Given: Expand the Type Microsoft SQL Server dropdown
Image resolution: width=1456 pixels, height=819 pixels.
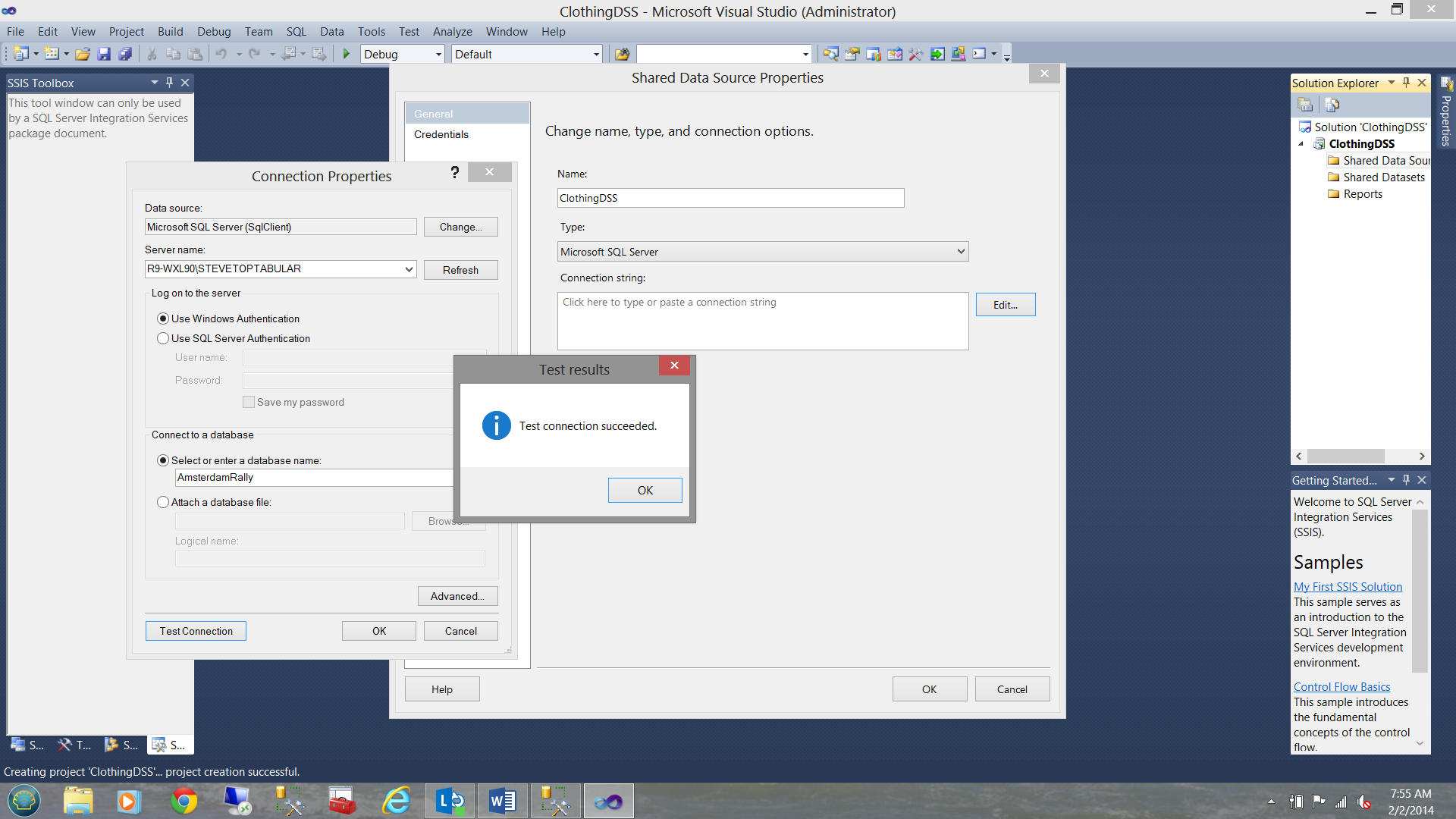Looking at the screenshot, I should [x=961, y=251].
